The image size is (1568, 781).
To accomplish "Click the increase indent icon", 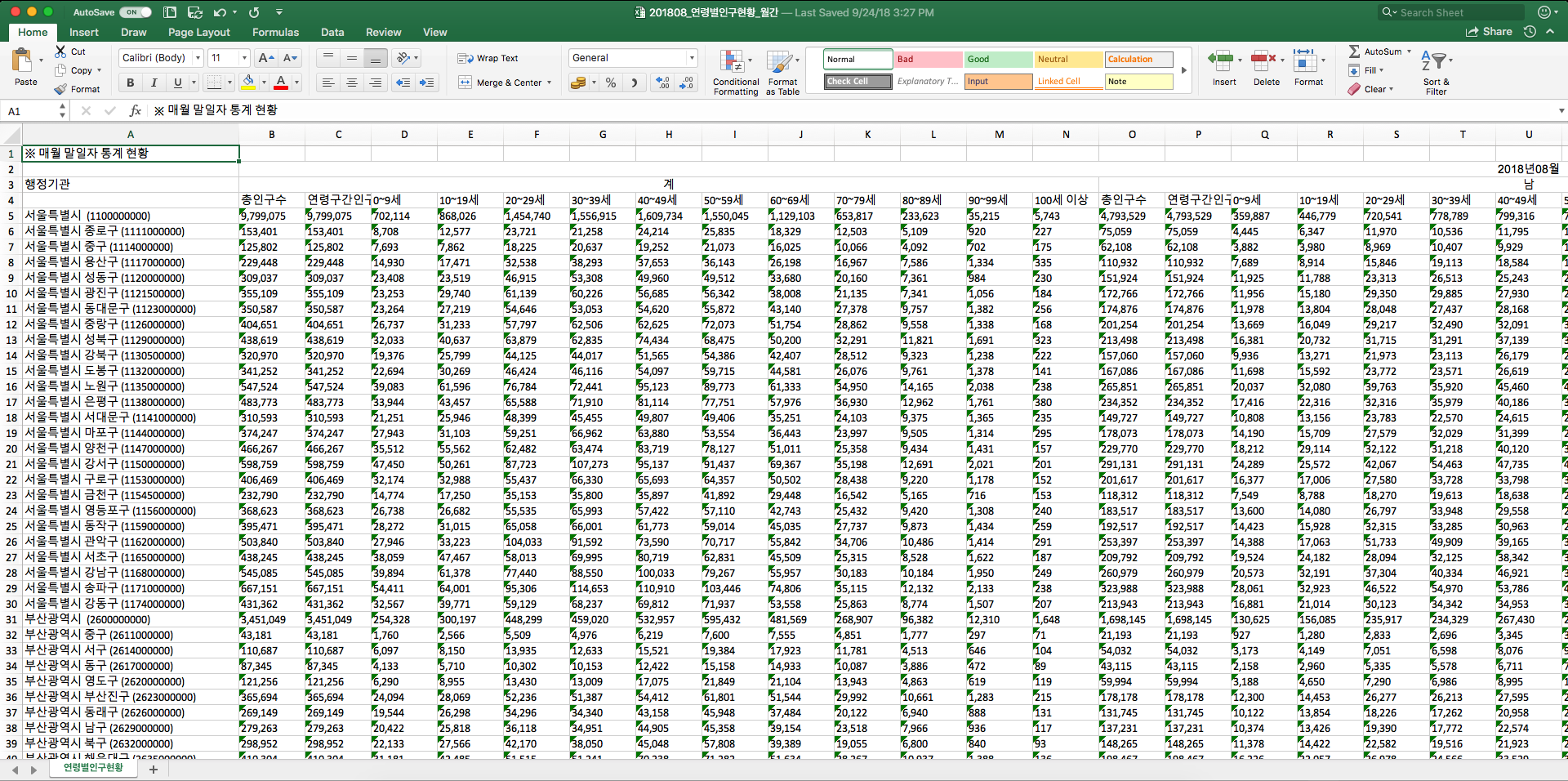I will click(x=426, y=83).
